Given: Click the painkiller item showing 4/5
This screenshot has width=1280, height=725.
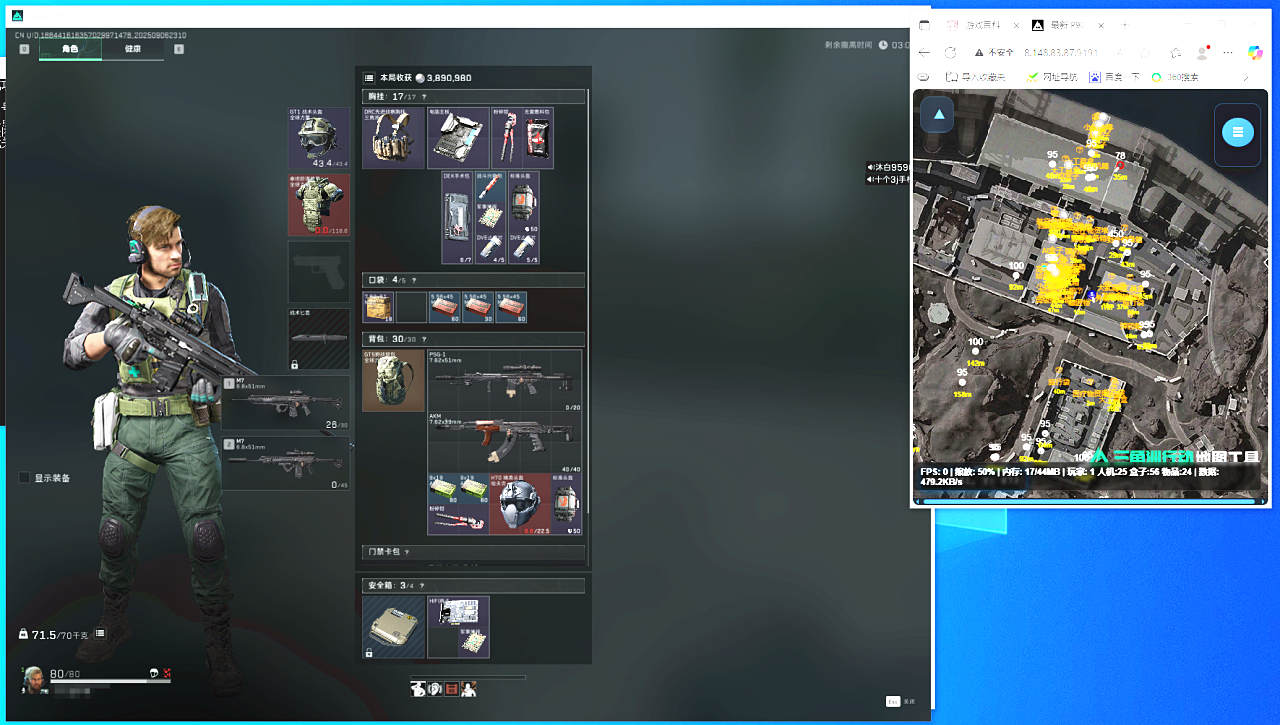Looking at the screenshot, I should point(490,249).
